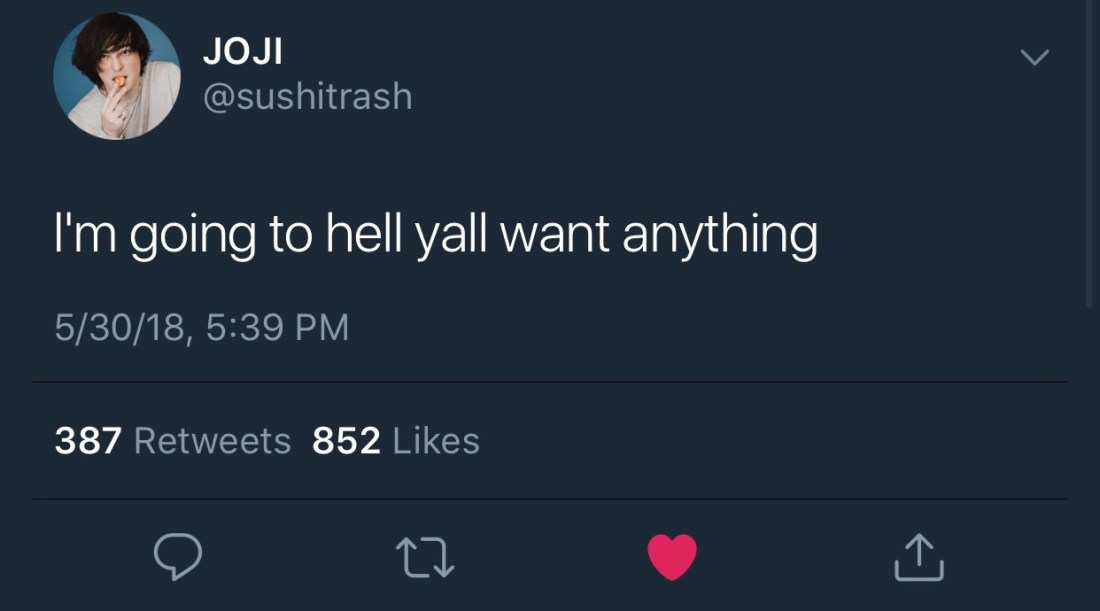Expand tweet options chevron at top right
This screenshot has height=611, width=1100.
1035,57
